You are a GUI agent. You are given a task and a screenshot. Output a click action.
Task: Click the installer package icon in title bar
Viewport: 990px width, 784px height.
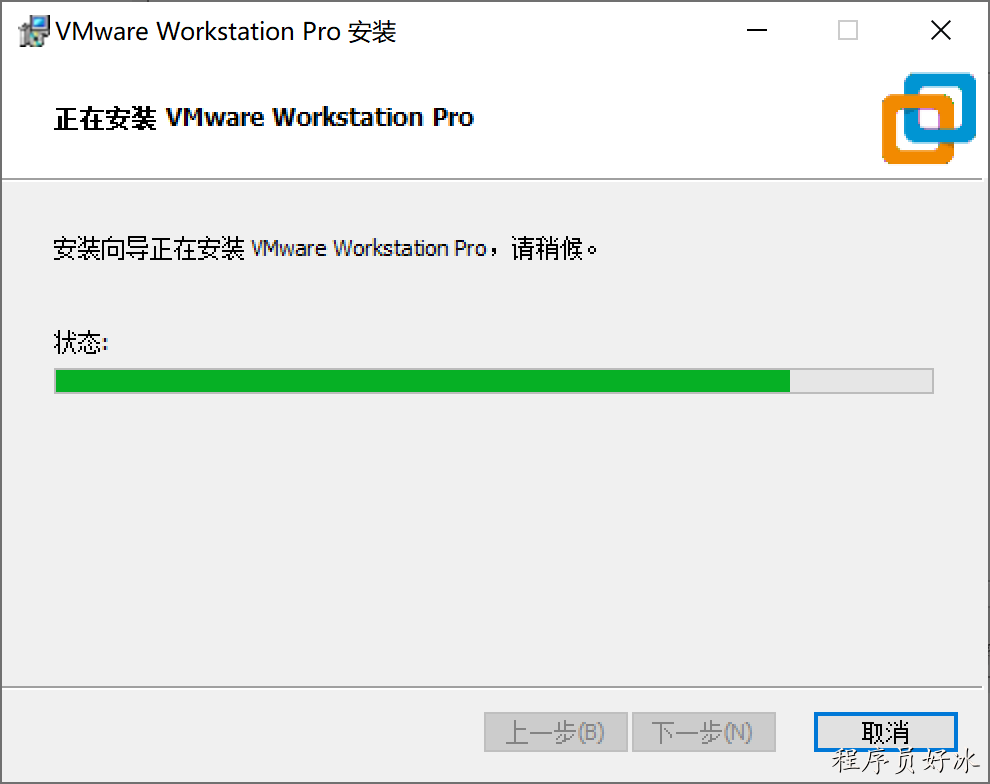coord(34,31)
